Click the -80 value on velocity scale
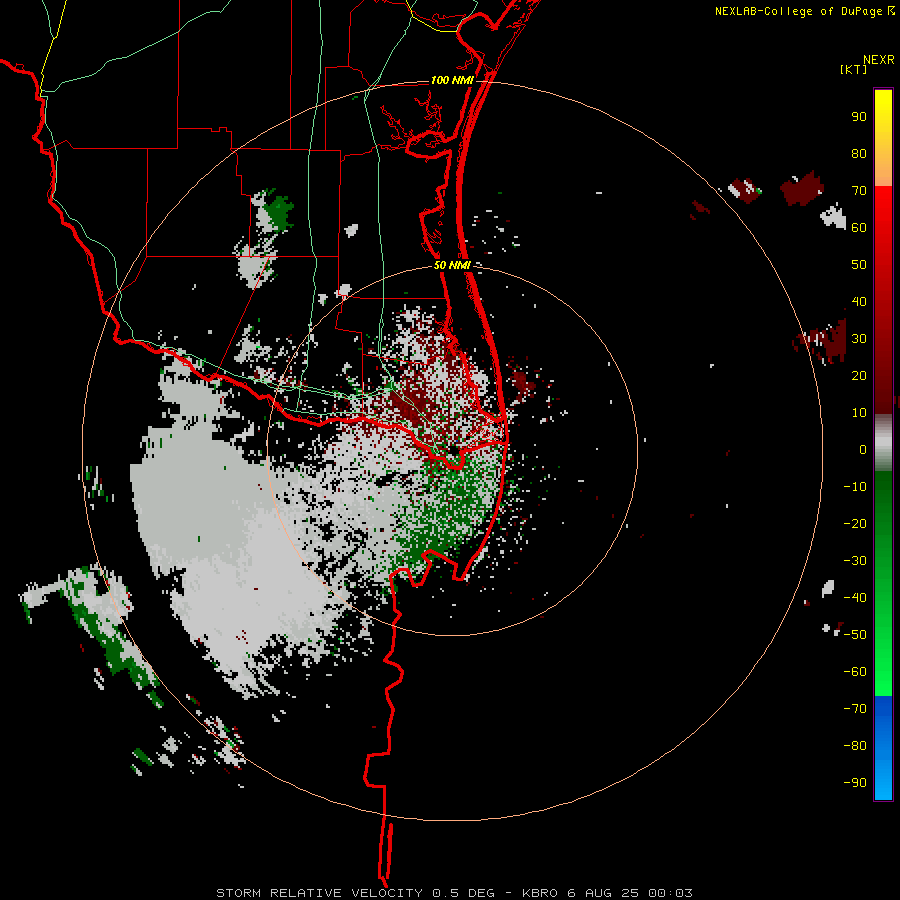This screenshot has width=900, height=900. click(855, 746)
